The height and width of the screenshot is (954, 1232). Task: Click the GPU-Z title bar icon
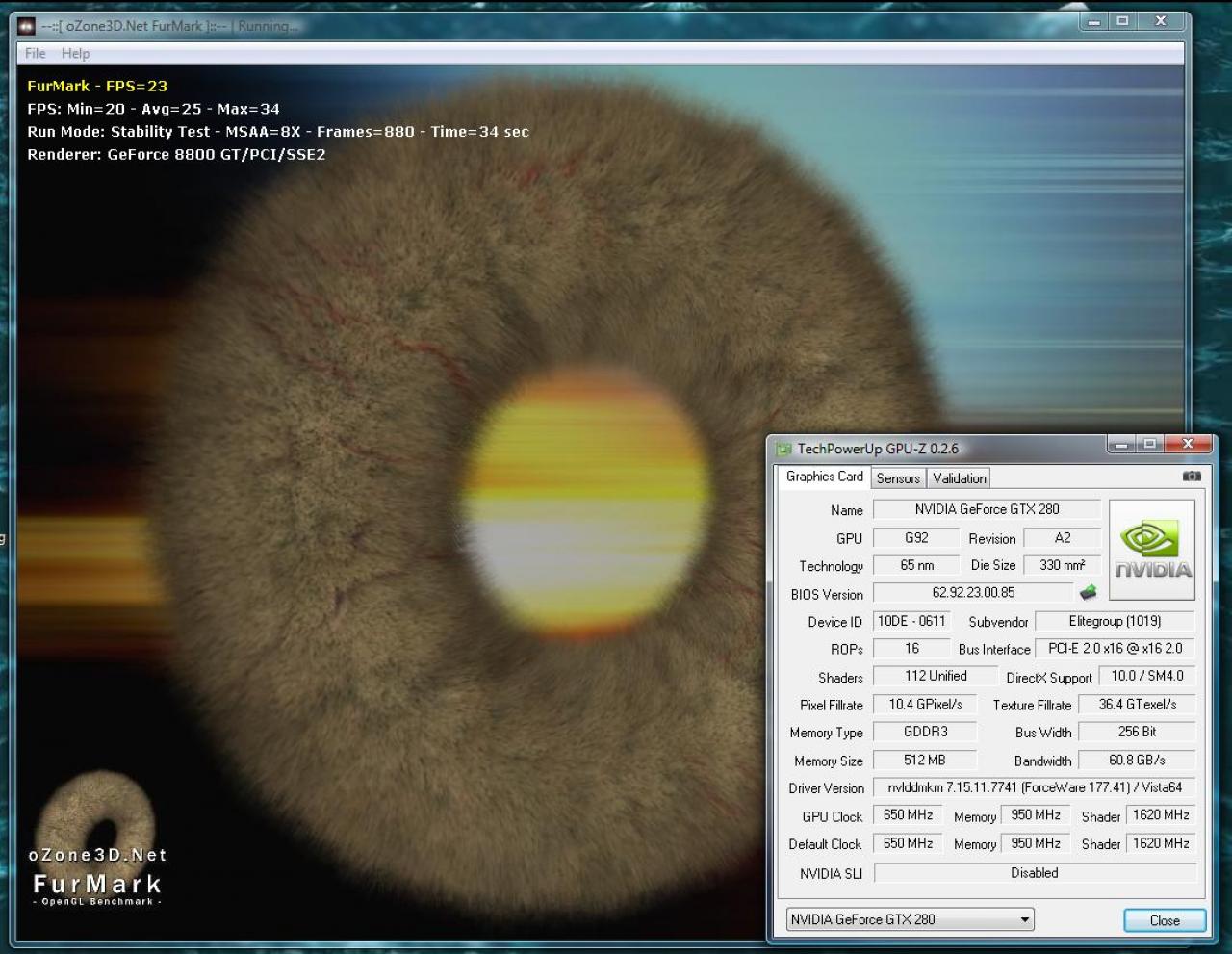784,449
